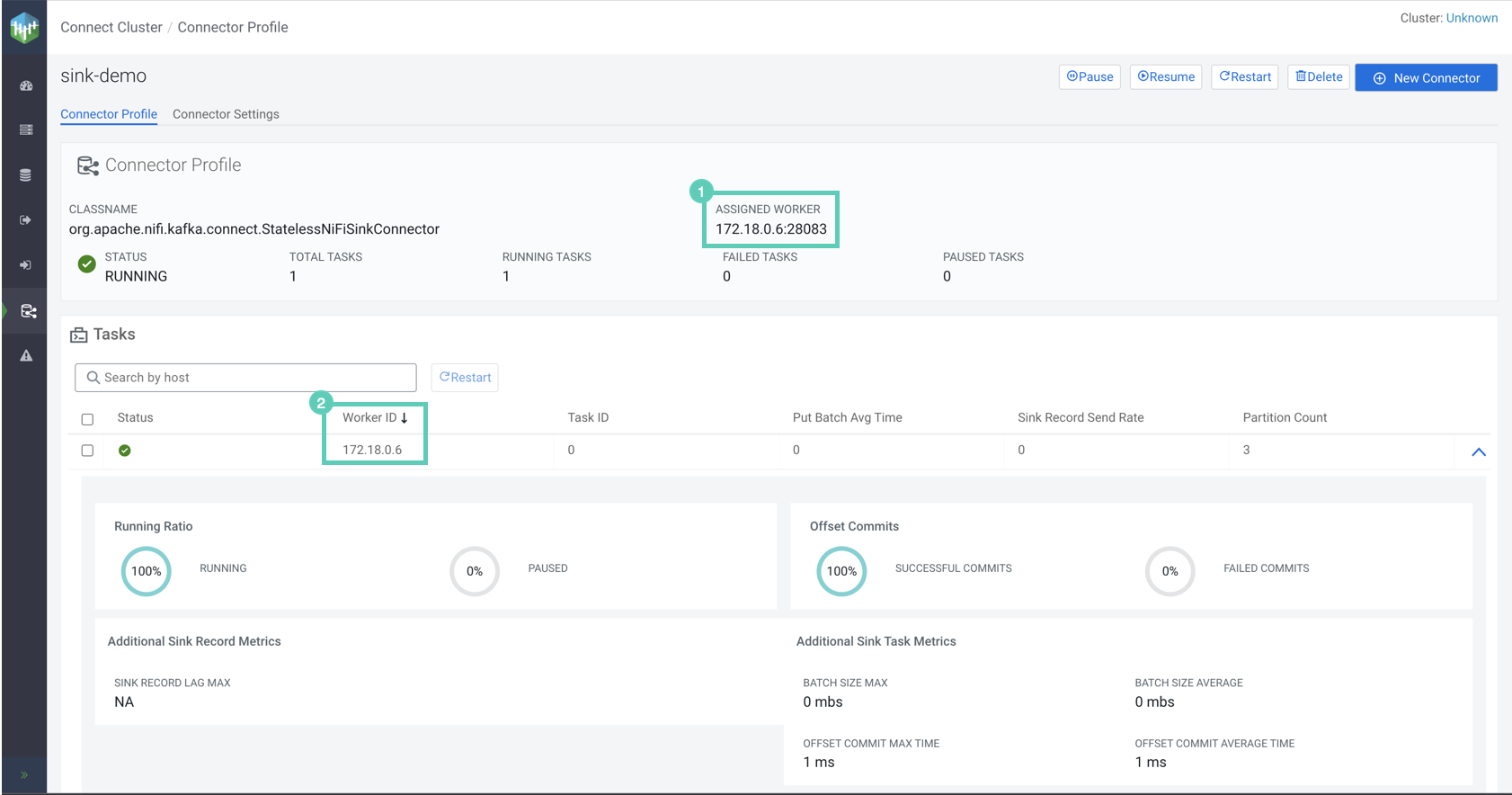Screen dimensions: 1512x795
Task: Open Alerts warning triangle icon
Action: 26,356
